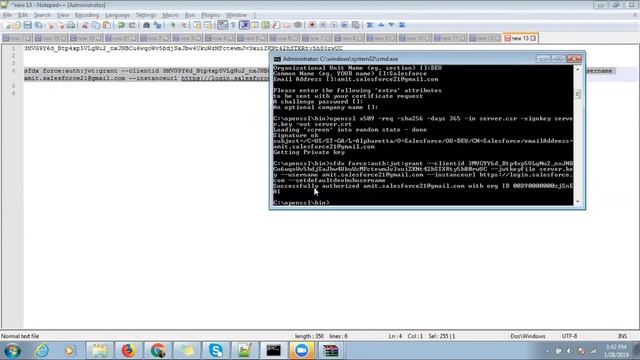Undo last edit with the Undo icon
This screenshot has height=360, width=640.
(x=121, y=25)
